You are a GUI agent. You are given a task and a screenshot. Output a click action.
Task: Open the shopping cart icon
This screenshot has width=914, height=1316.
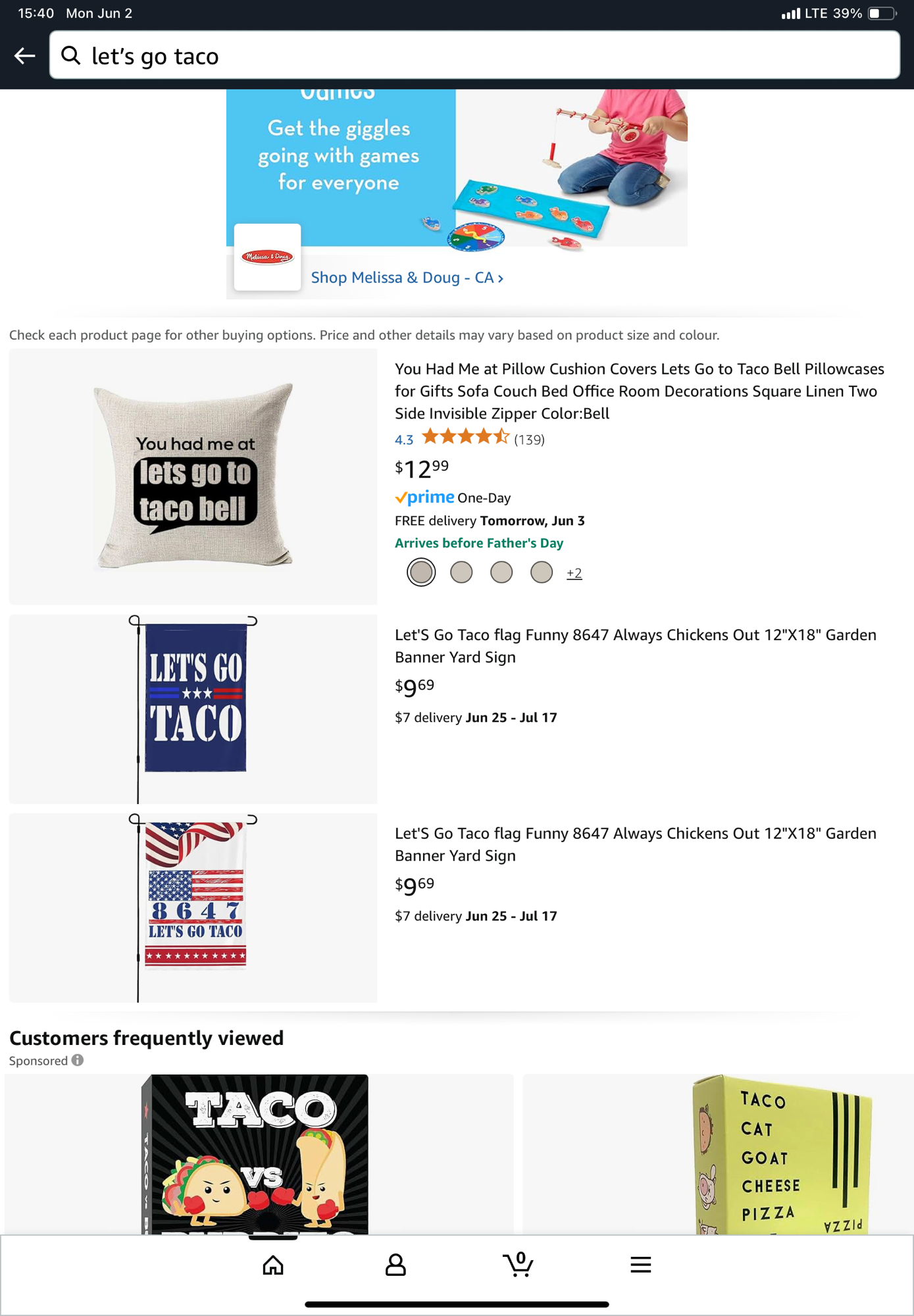519,1264
